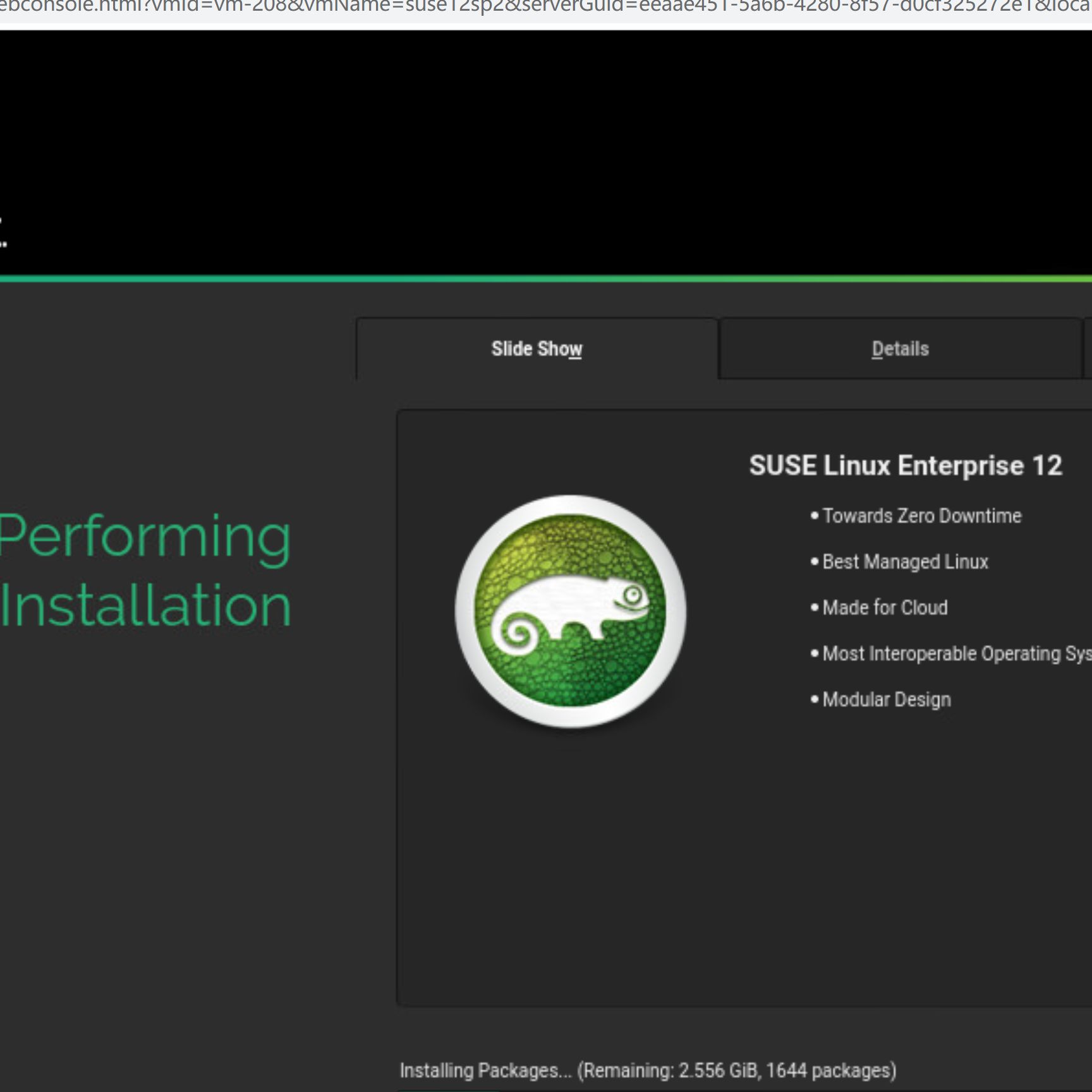Viewport: 1092px width, 1092px height.
Task: Click the SUSE chameleon logo image
Action: click(571, 611)
